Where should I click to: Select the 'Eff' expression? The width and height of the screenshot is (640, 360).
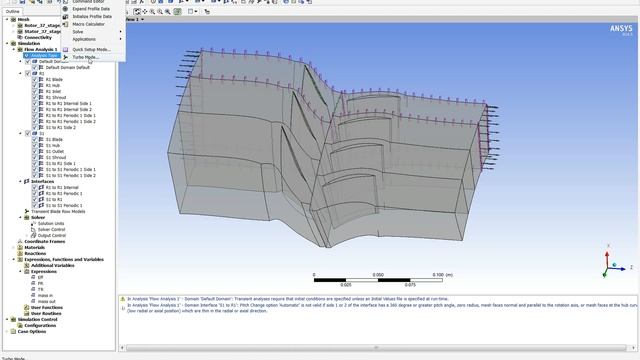click(40, 278)
